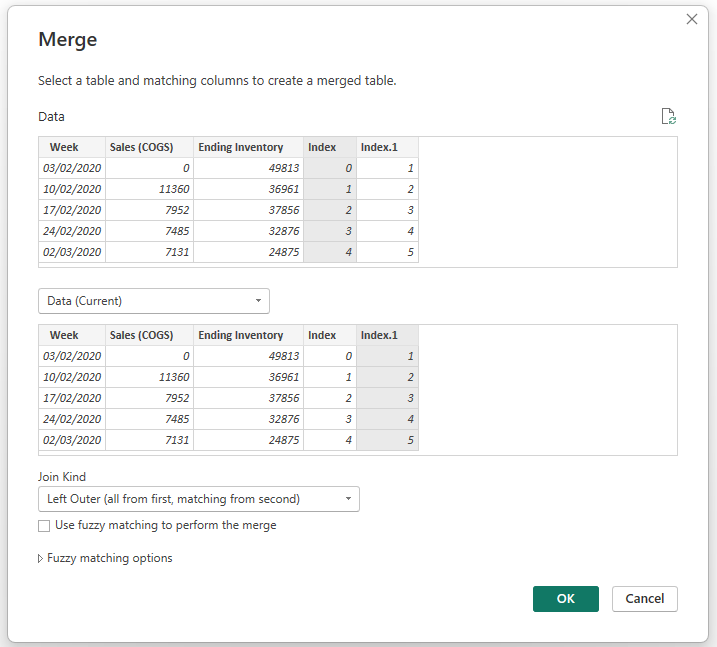Click 10/02/2020 cell in the bottom table
This screenshot has height=647, width=717.
72,377
